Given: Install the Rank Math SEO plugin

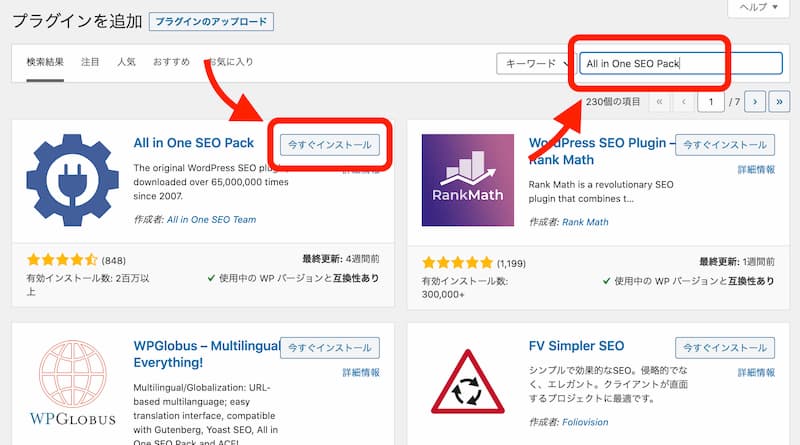Looking at the screenshot, I should [x=725, y=145].
